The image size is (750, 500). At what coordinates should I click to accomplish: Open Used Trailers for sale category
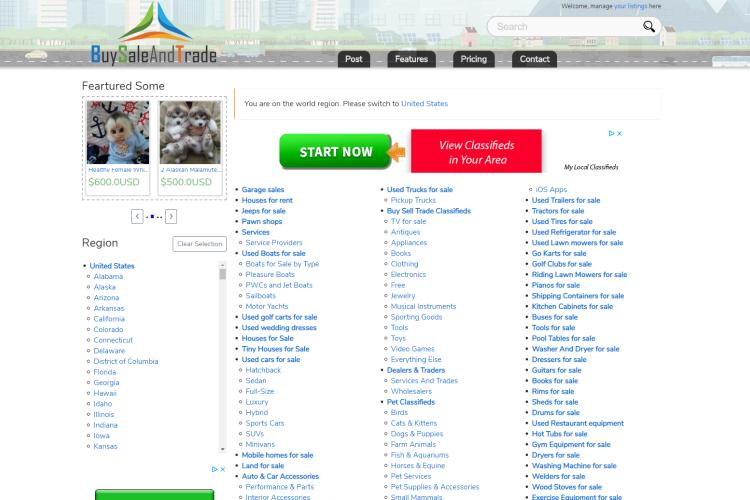coord(566,200)
